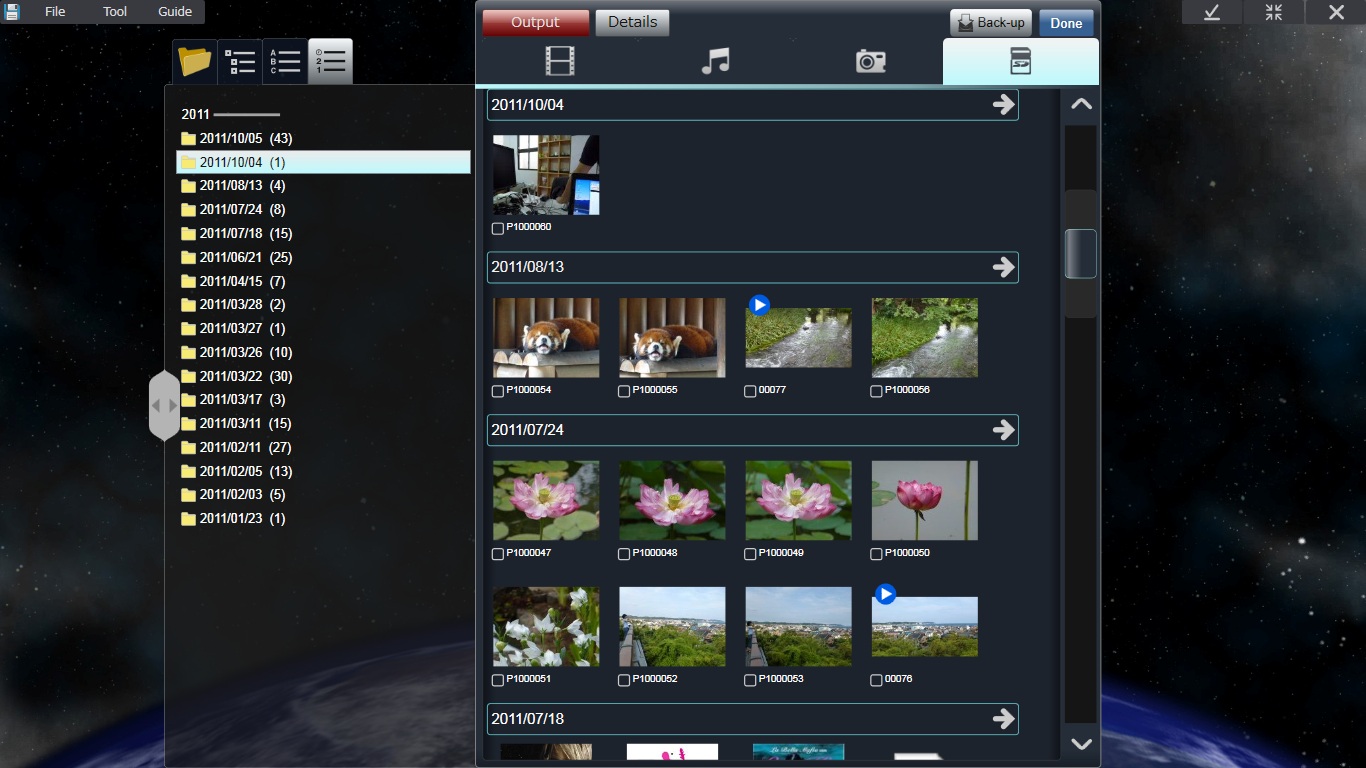This screenshot has height=768, width=1366.
Task: Open the 2011/10/04 group arrow
Action: (1003, 105)
